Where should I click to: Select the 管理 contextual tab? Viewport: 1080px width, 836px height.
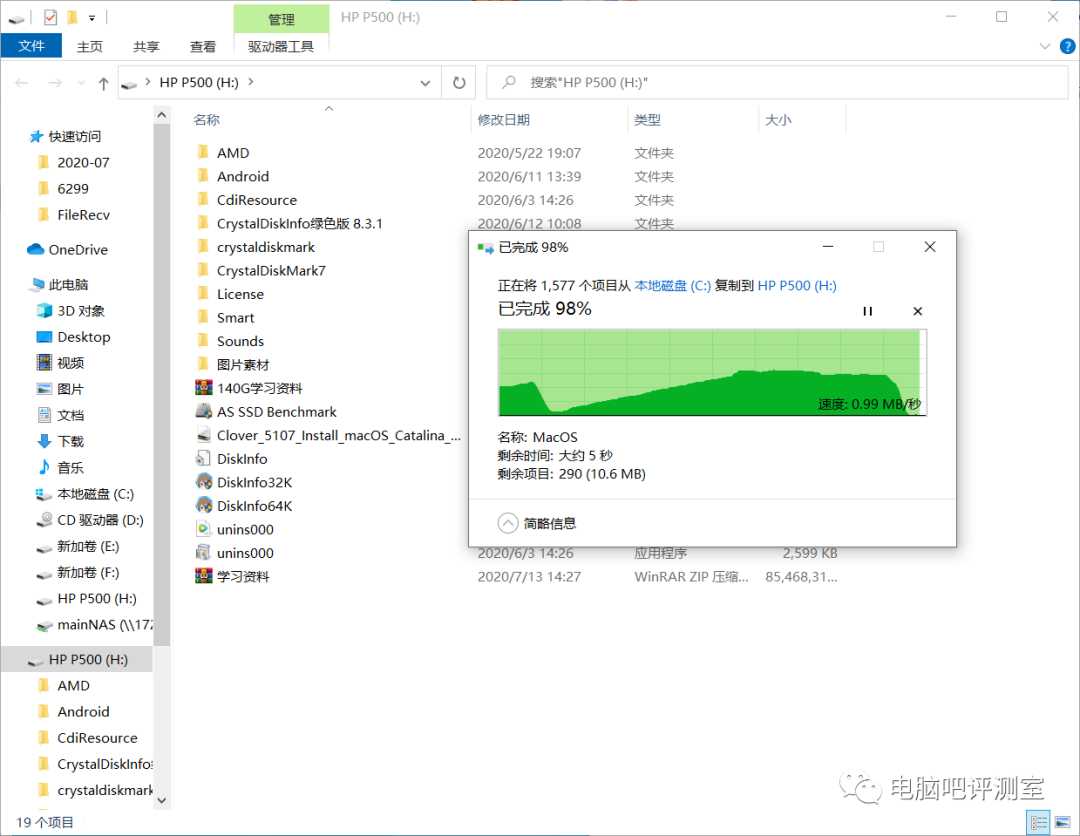281,19
